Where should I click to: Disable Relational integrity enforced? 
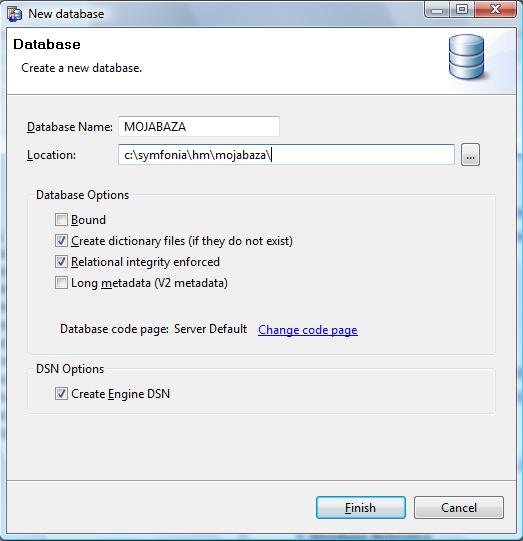point(61,262)
